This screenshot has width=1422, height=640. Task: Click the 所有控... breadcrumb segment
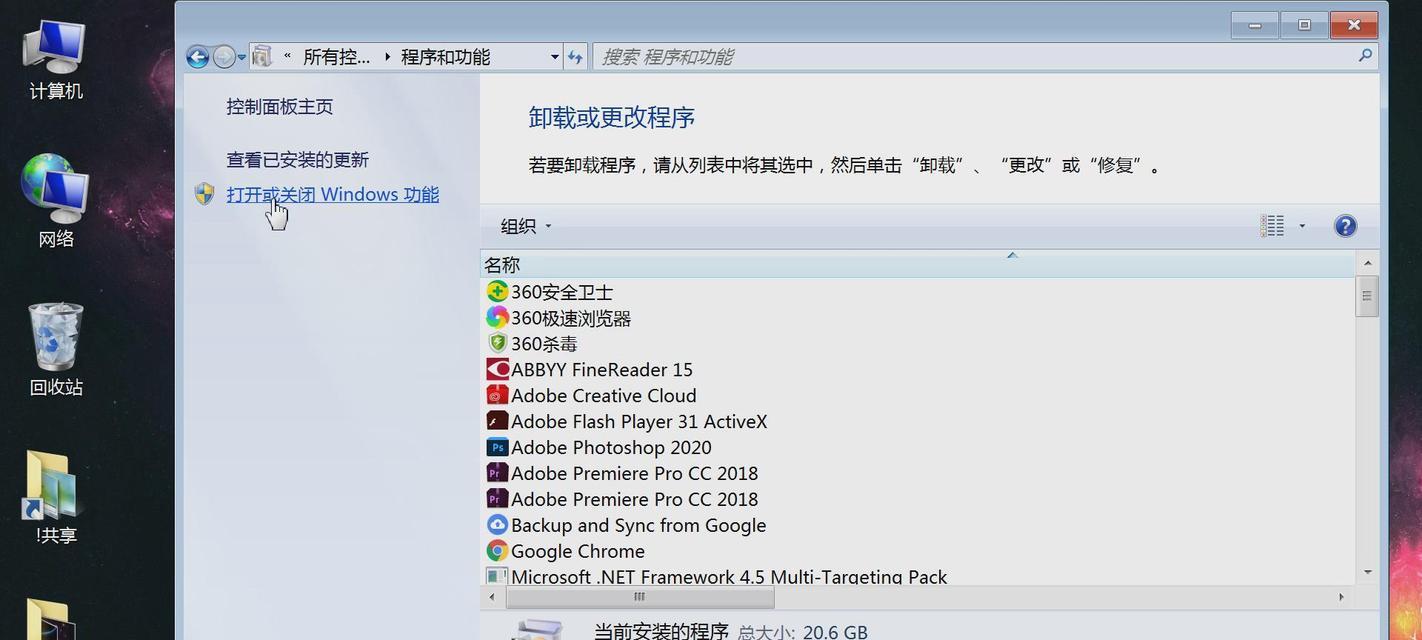click(337, 57)
